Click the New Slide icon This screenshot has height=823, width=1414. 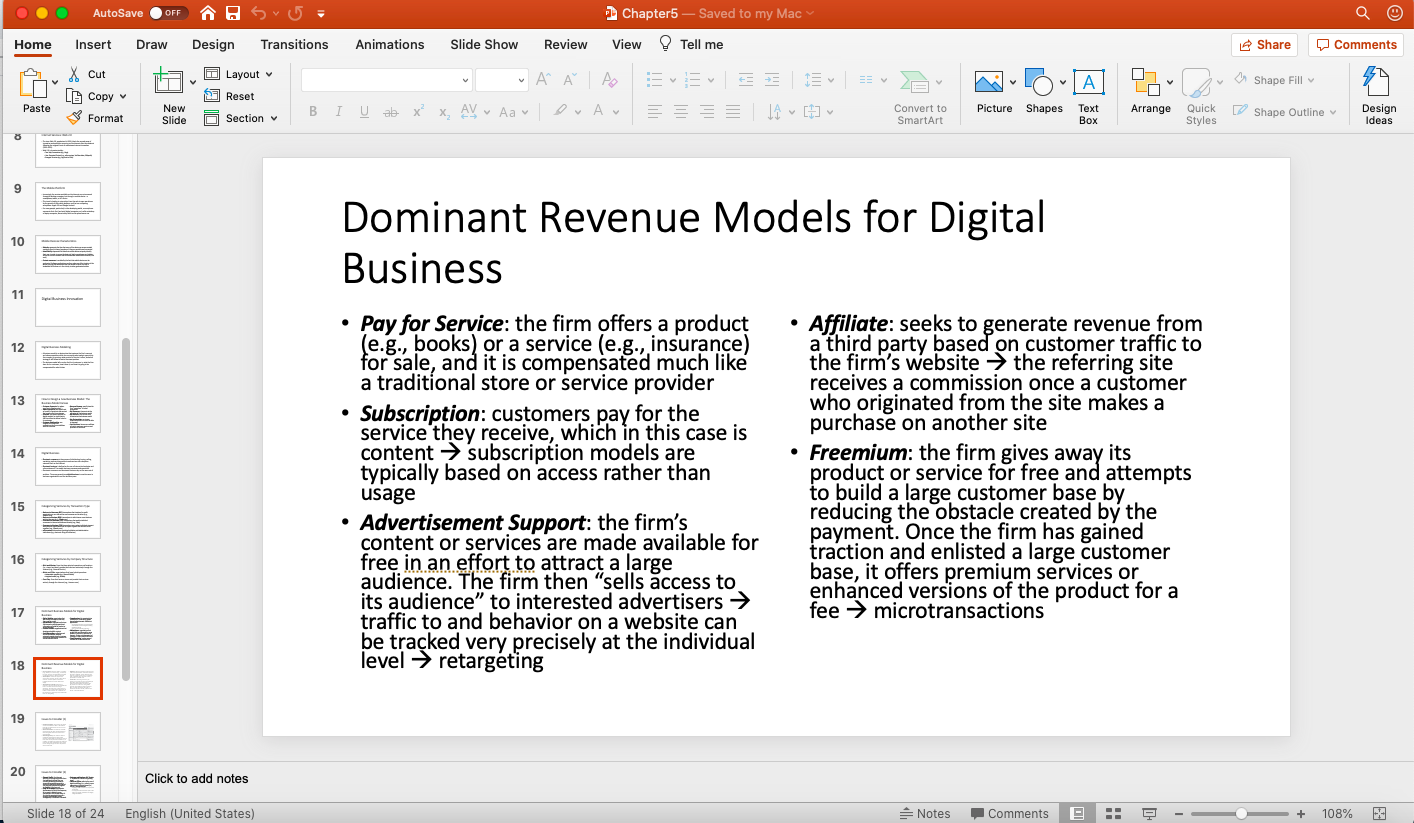(169, 83)
